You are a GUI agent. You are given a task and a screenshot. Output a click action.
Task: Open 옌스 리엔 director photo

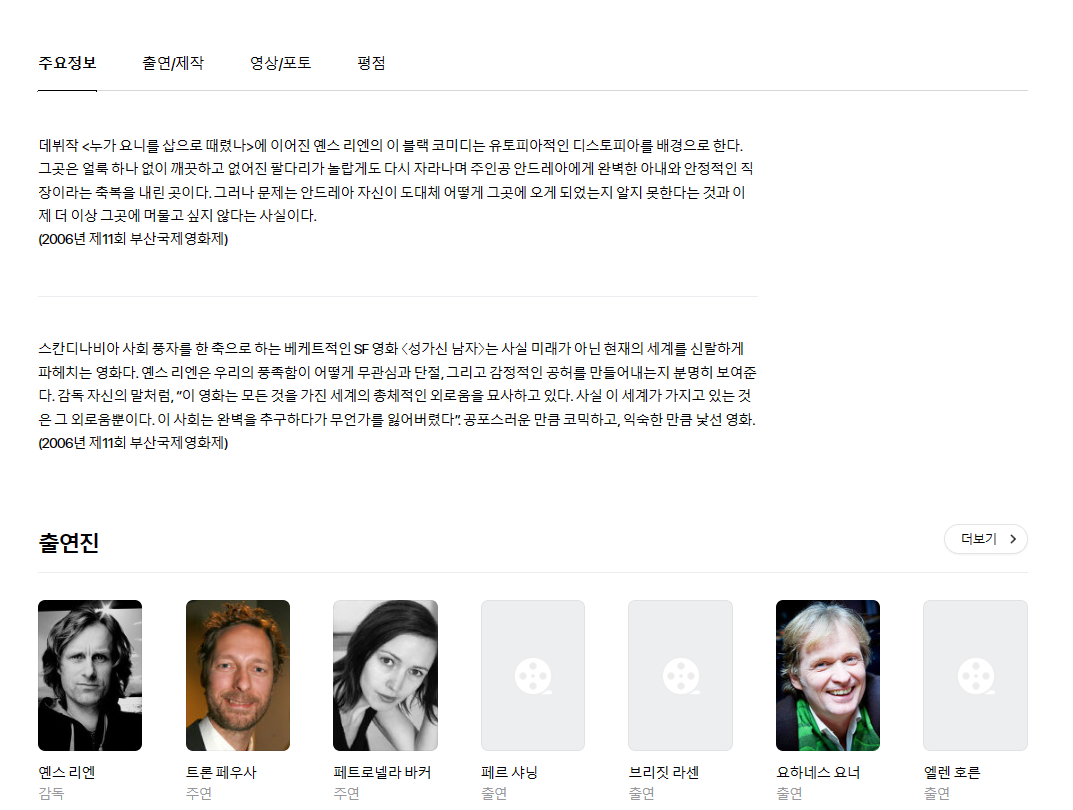(90, 675)
